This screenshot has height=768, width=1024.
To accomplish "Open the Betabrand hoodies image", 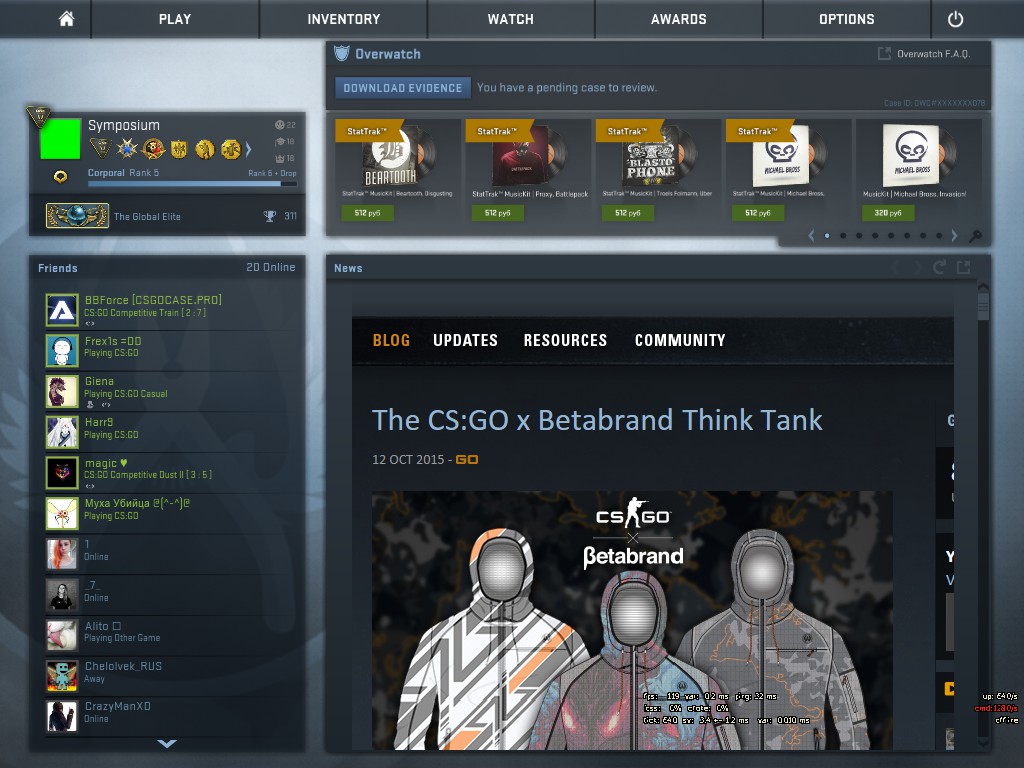I will point(632,620).
